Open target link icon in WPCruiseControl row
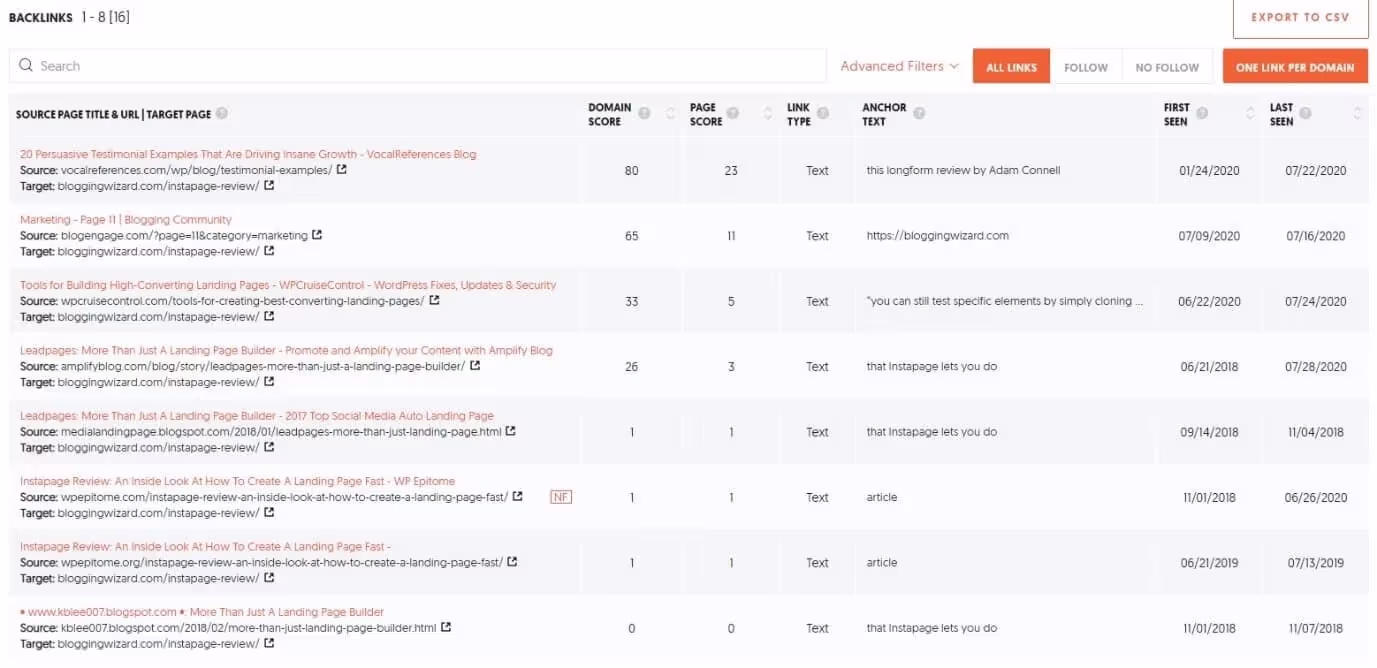 (269, 316)
